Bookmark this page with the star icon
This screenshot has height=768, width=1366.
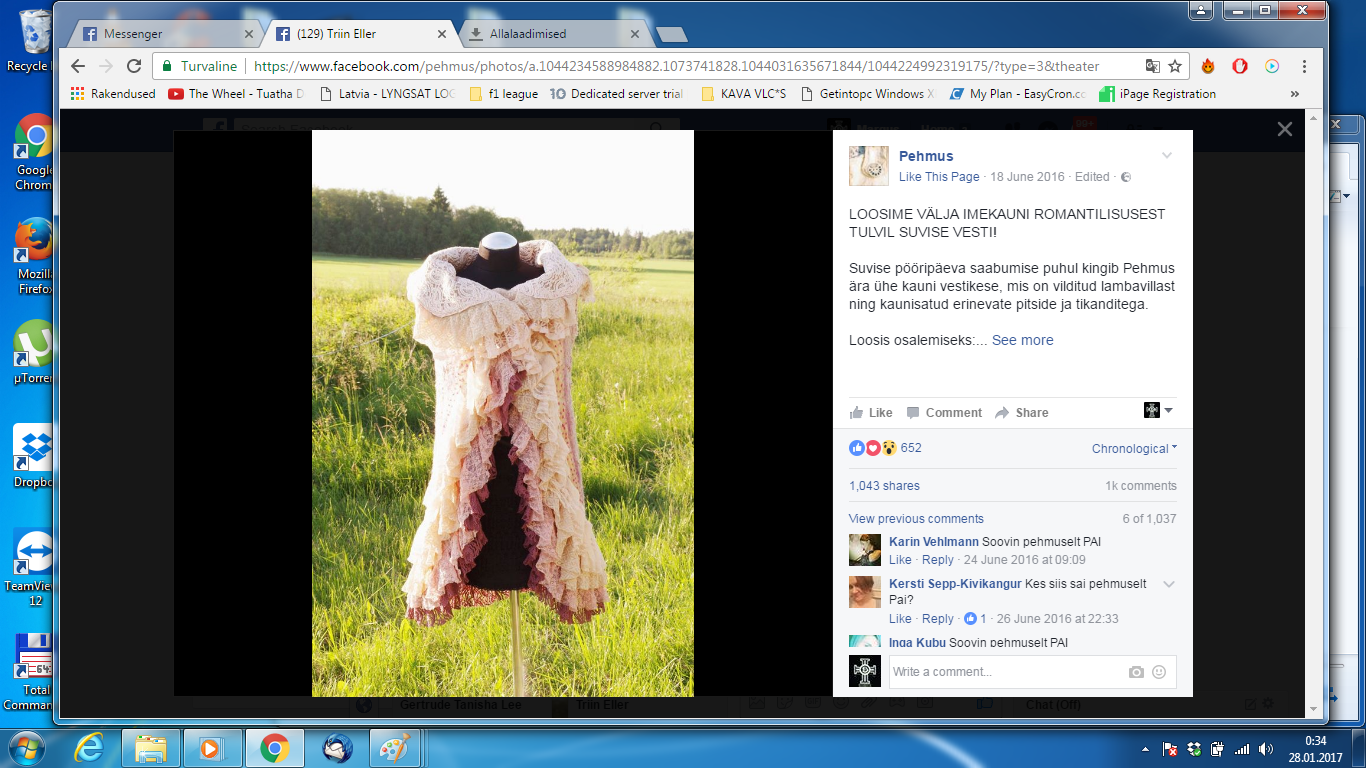coord(1176,66)
